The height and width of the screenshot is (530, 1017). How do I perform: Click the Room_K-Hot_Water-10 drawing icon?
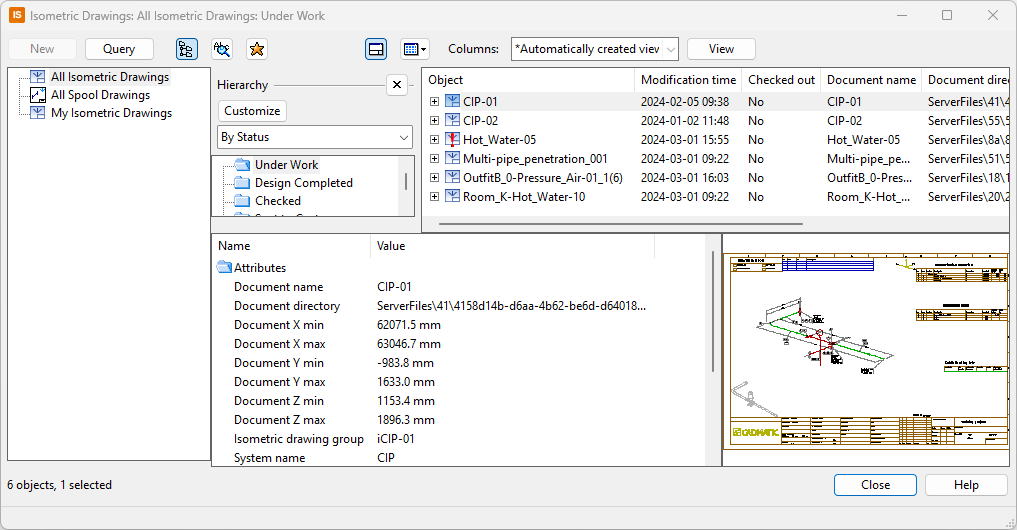(452, 197)
